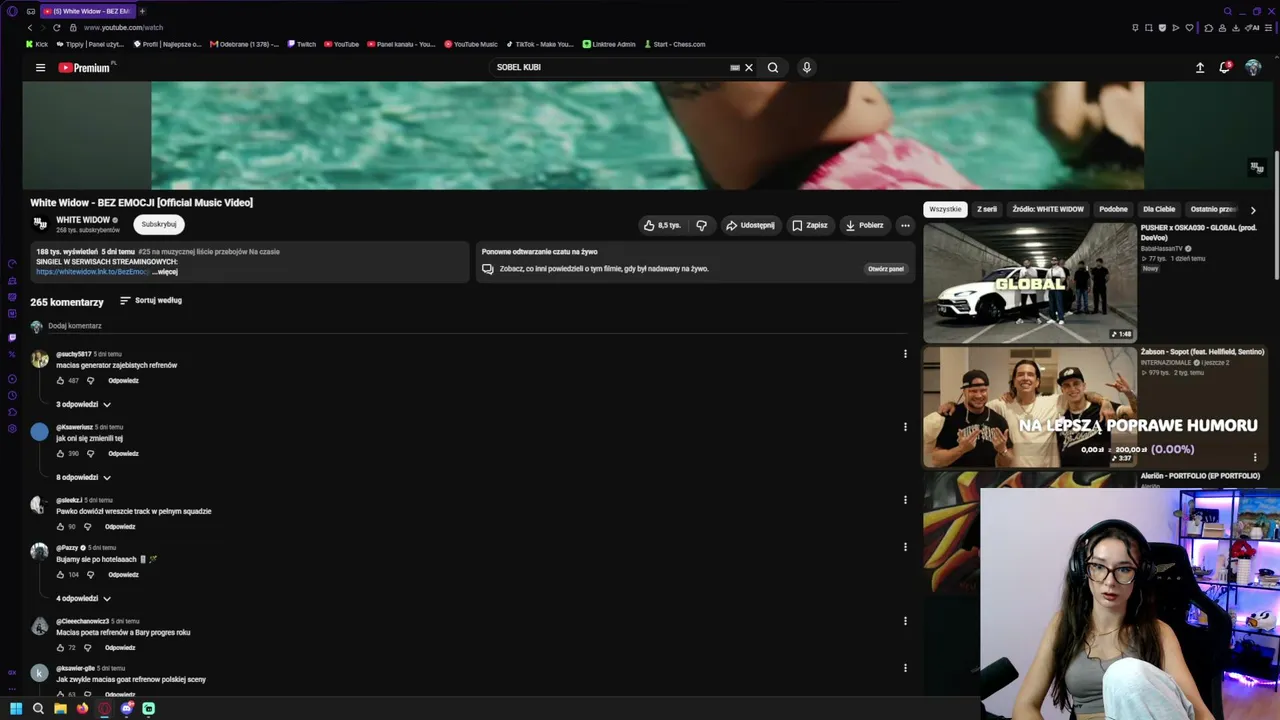Click the Udostępnij share button
Viewport: 1280px width, 720px height.
click(x=750, y=225)
